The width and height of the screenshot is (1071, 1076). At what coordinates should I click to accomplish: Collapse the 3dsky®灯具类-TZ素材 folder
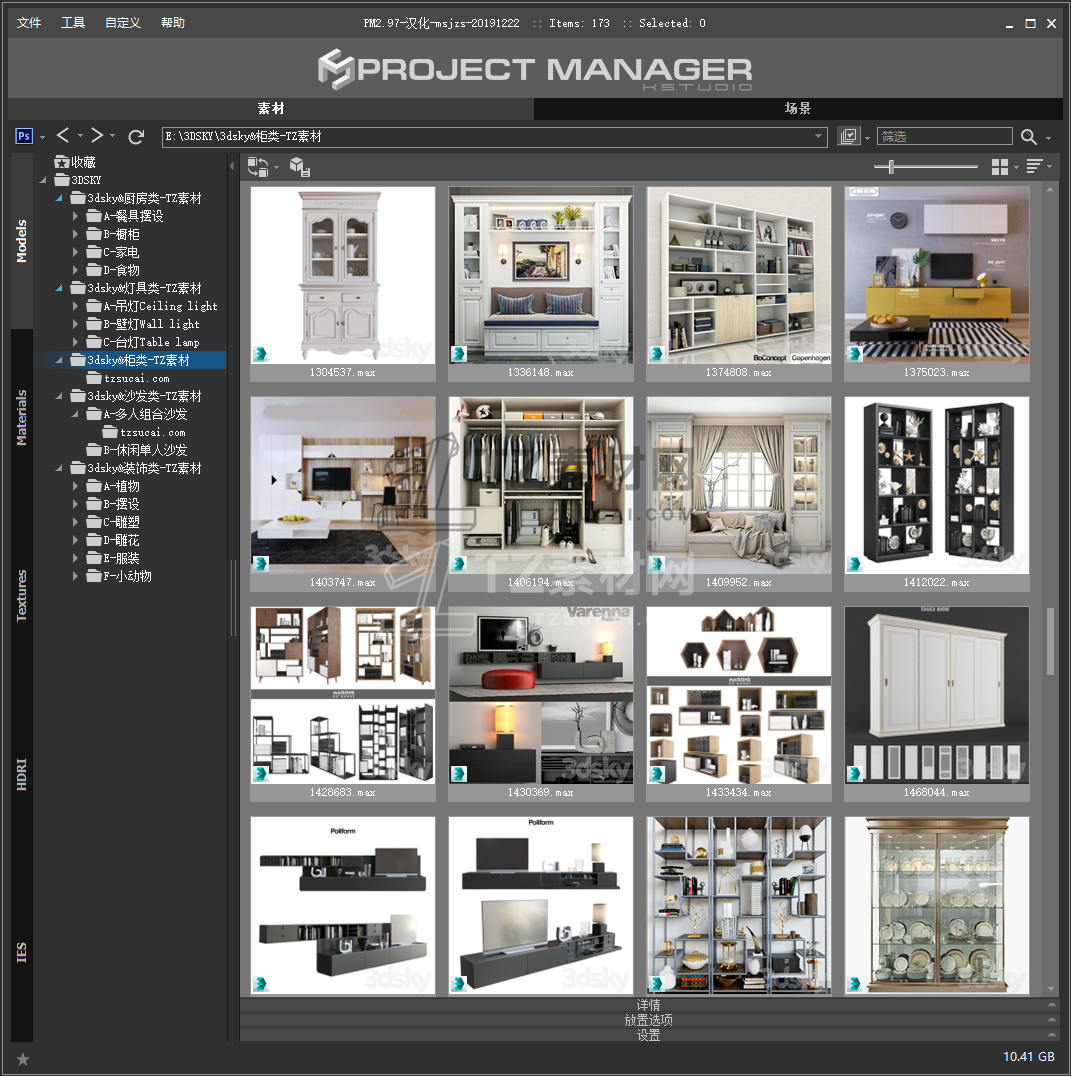coord(59,288)
